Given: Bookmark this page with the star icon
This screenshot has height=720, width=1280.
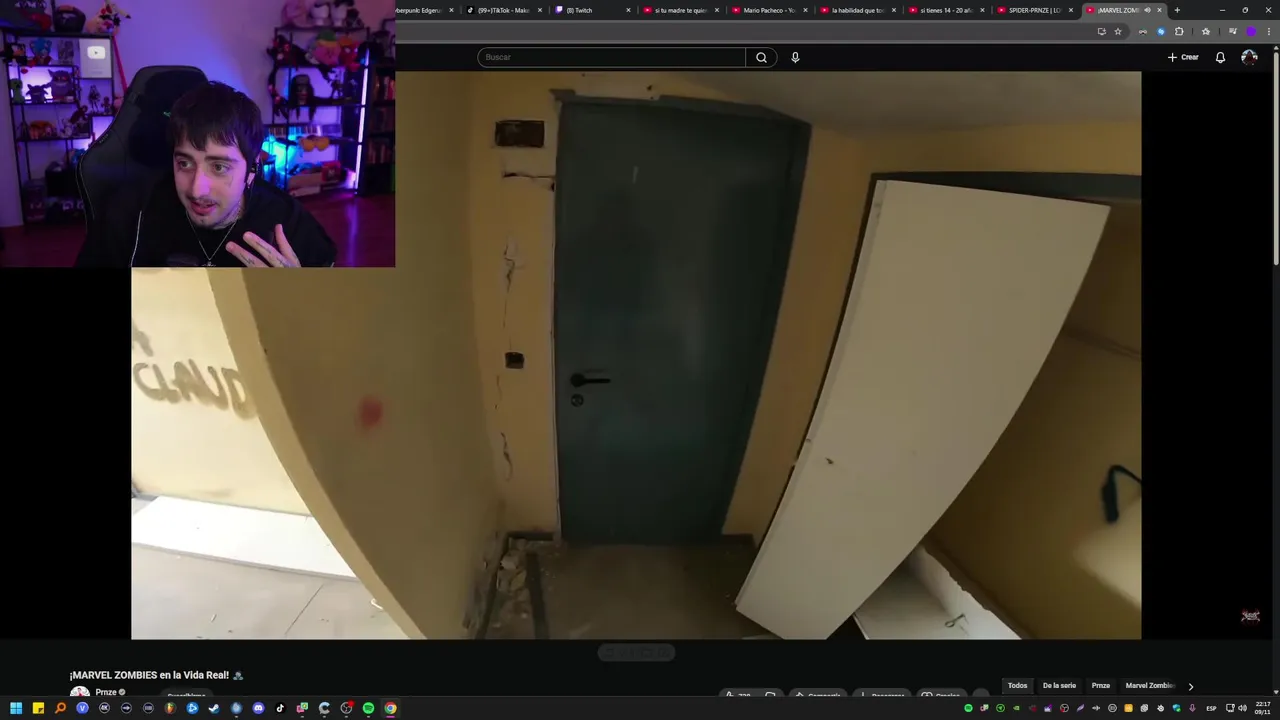Looking at the screenshot, I should tap(1118, 31).
